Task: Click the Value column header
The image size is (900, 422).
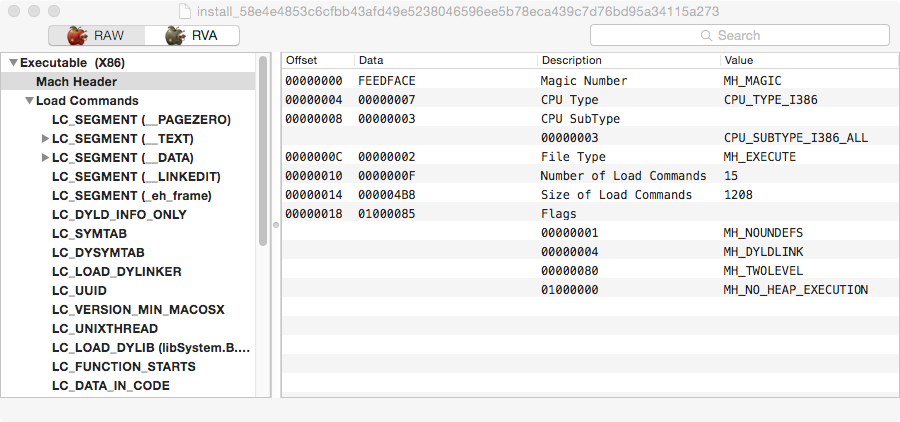Action: [807, 61]
